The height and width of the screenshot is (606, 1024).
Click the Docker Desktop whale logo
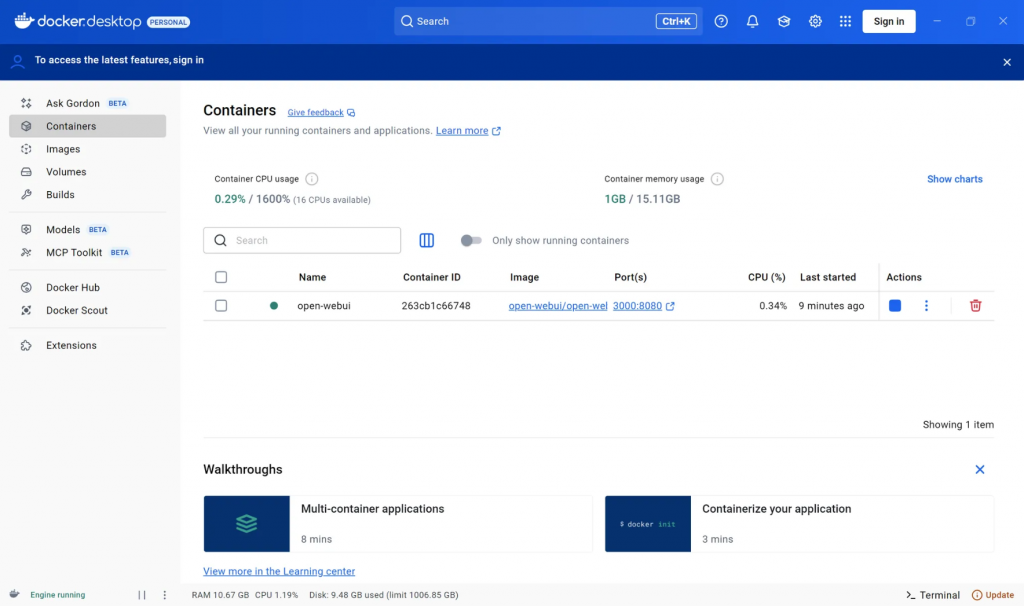24,21
